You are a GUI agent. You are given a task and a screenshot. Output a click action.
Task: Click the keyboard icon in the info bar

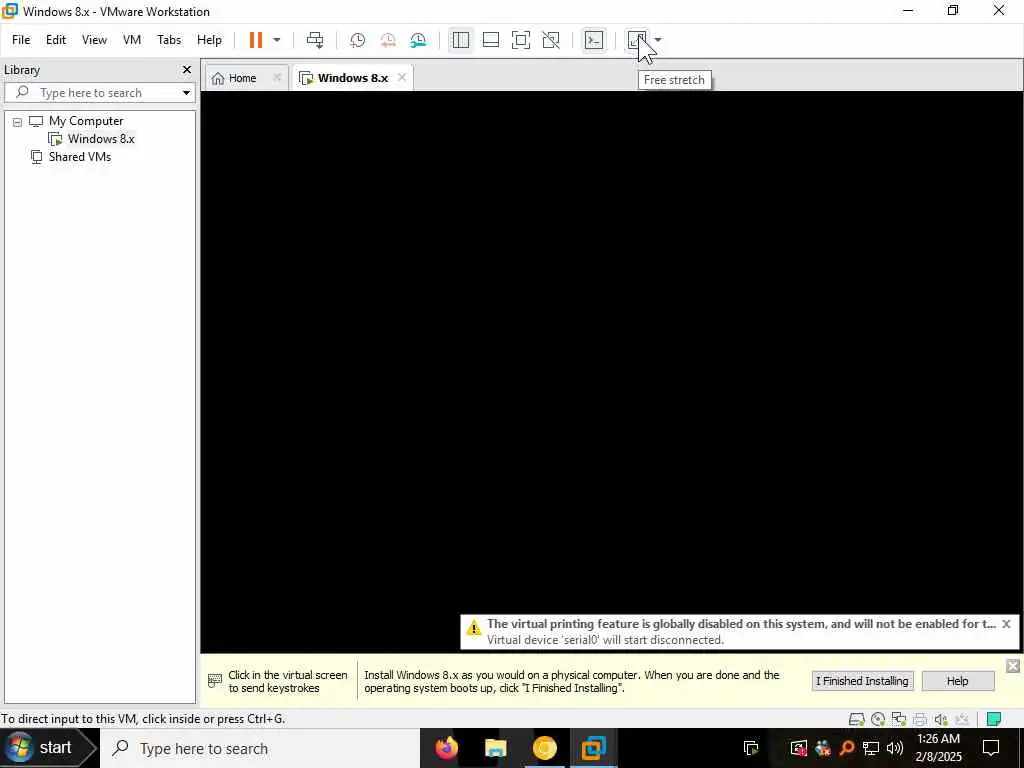pyautogui.click(x=215, y=681)
